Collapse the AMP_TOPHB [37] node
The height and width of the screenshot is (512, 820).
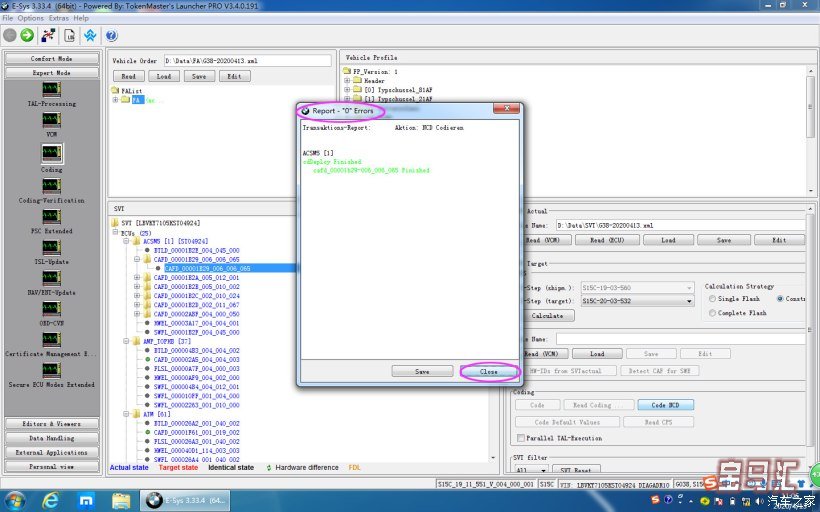(x=126, y=341)
